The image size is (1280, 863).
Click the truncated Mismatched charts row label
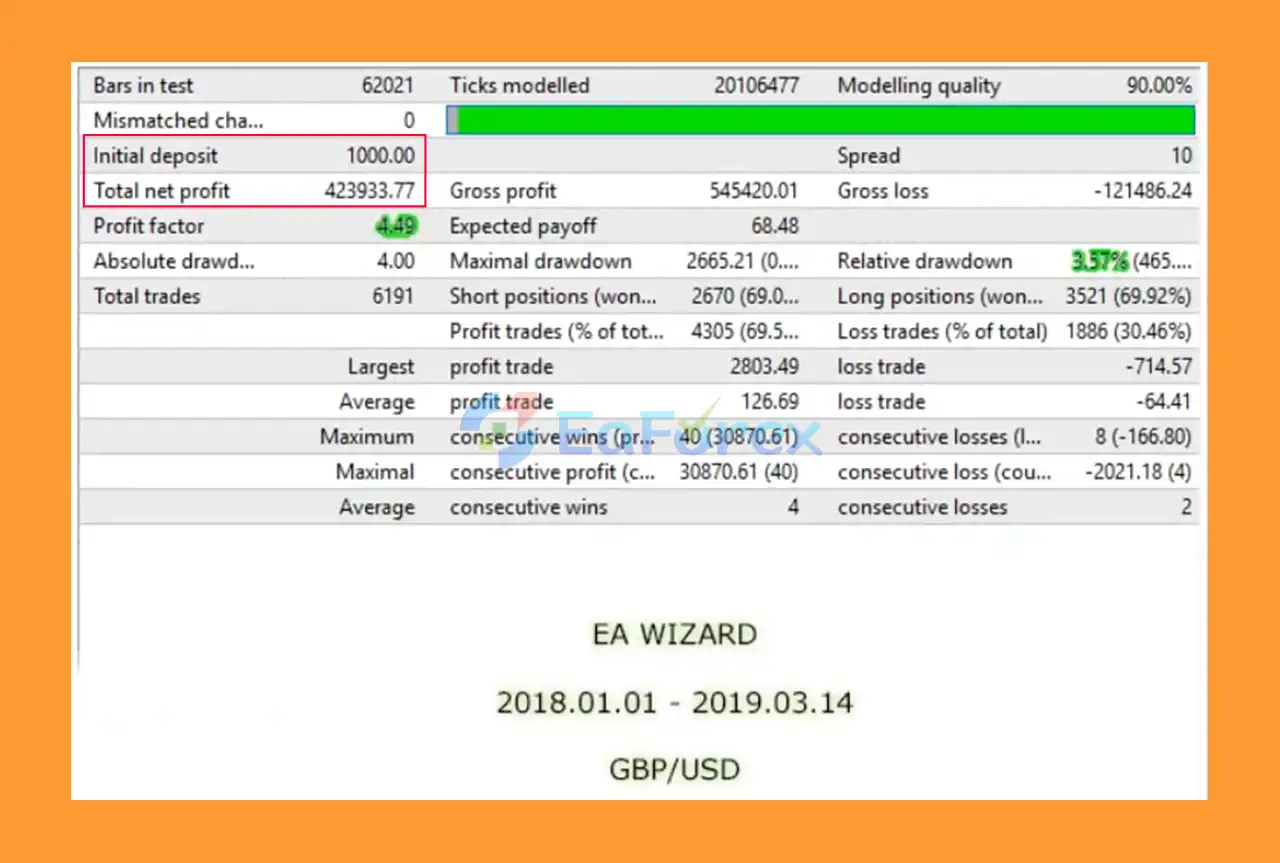[x=178, y=120]
